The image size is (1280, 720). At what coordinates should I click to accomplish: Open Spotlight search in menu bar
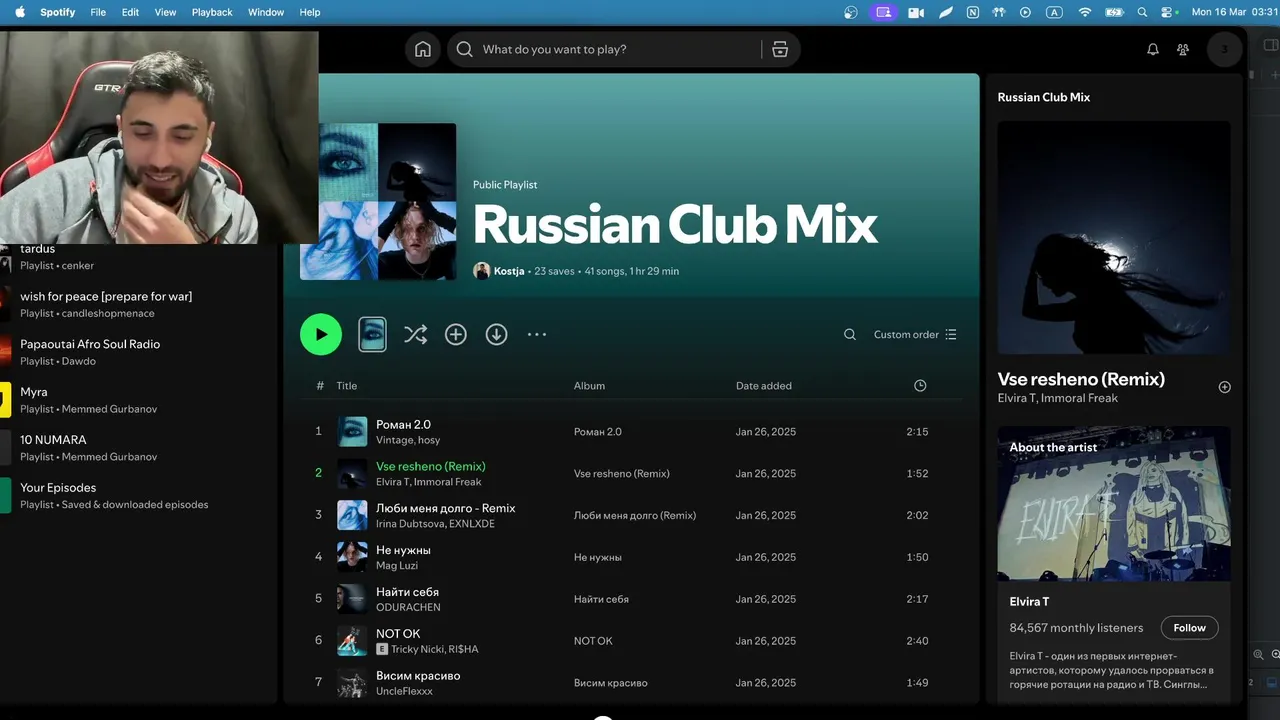point(1142,12)
